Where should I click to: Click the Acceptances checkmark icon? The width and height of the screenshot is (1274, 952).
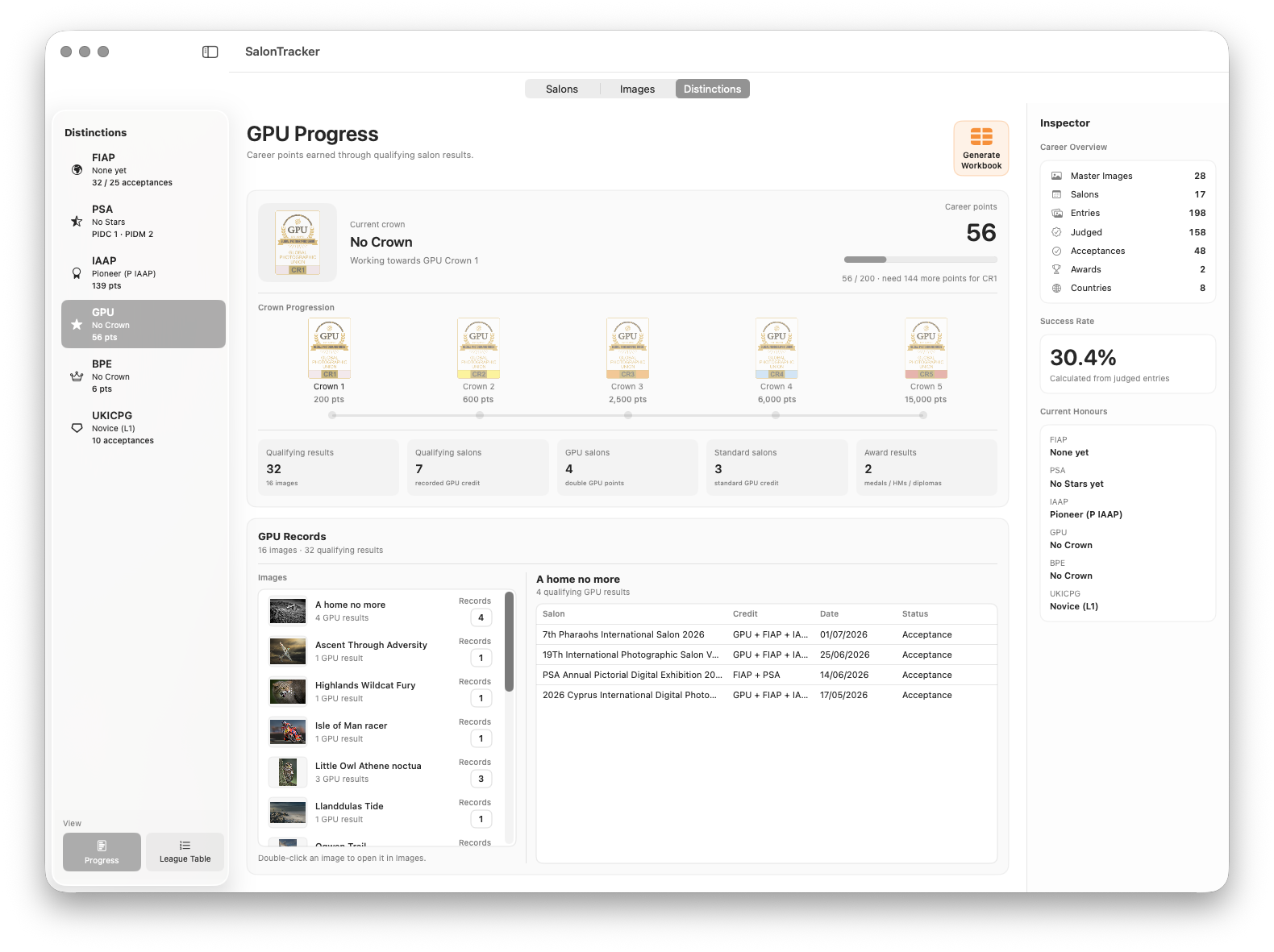coord(1056,251)
